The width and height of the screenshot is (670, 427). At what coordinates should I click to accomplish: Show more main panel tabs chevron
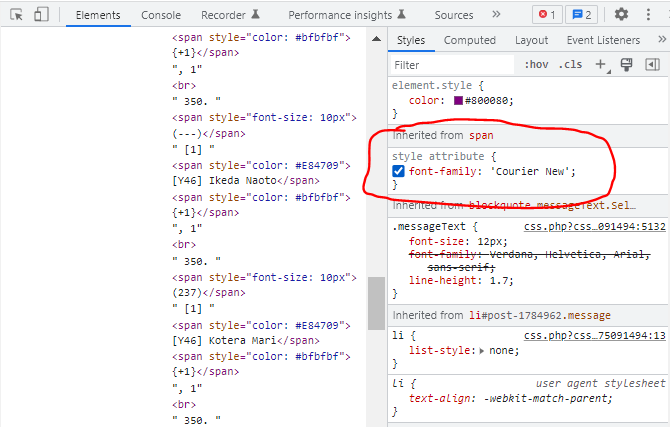pyautogui.click(x=496, y=15)
